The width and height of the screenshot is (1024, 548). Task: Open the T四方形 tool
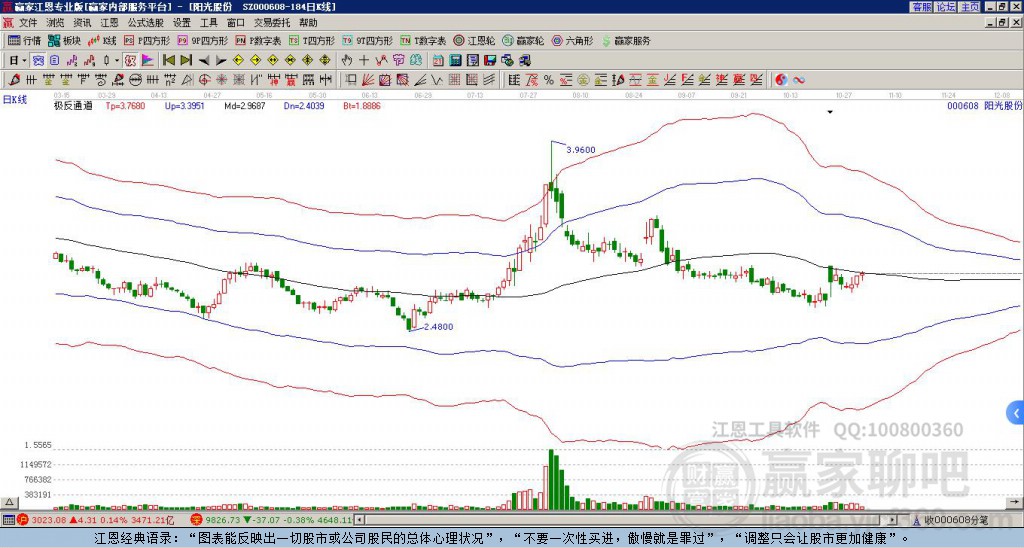click(312, 41)
